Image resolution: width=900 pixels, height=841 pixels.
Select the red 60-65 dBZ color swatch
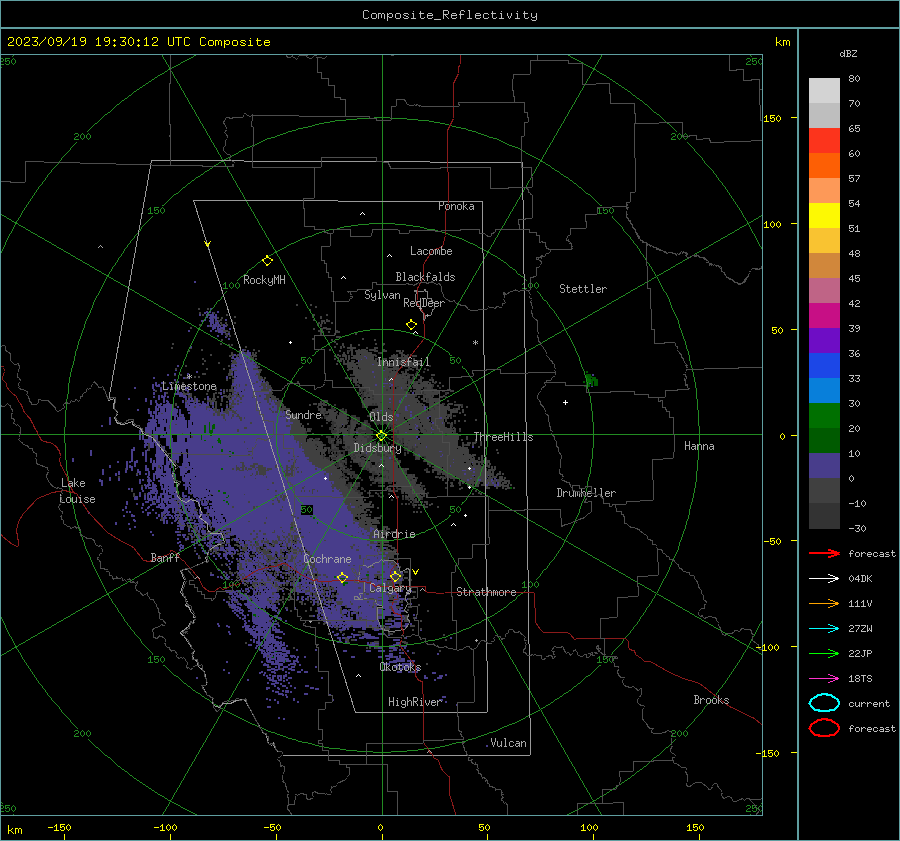coord(824,141)
